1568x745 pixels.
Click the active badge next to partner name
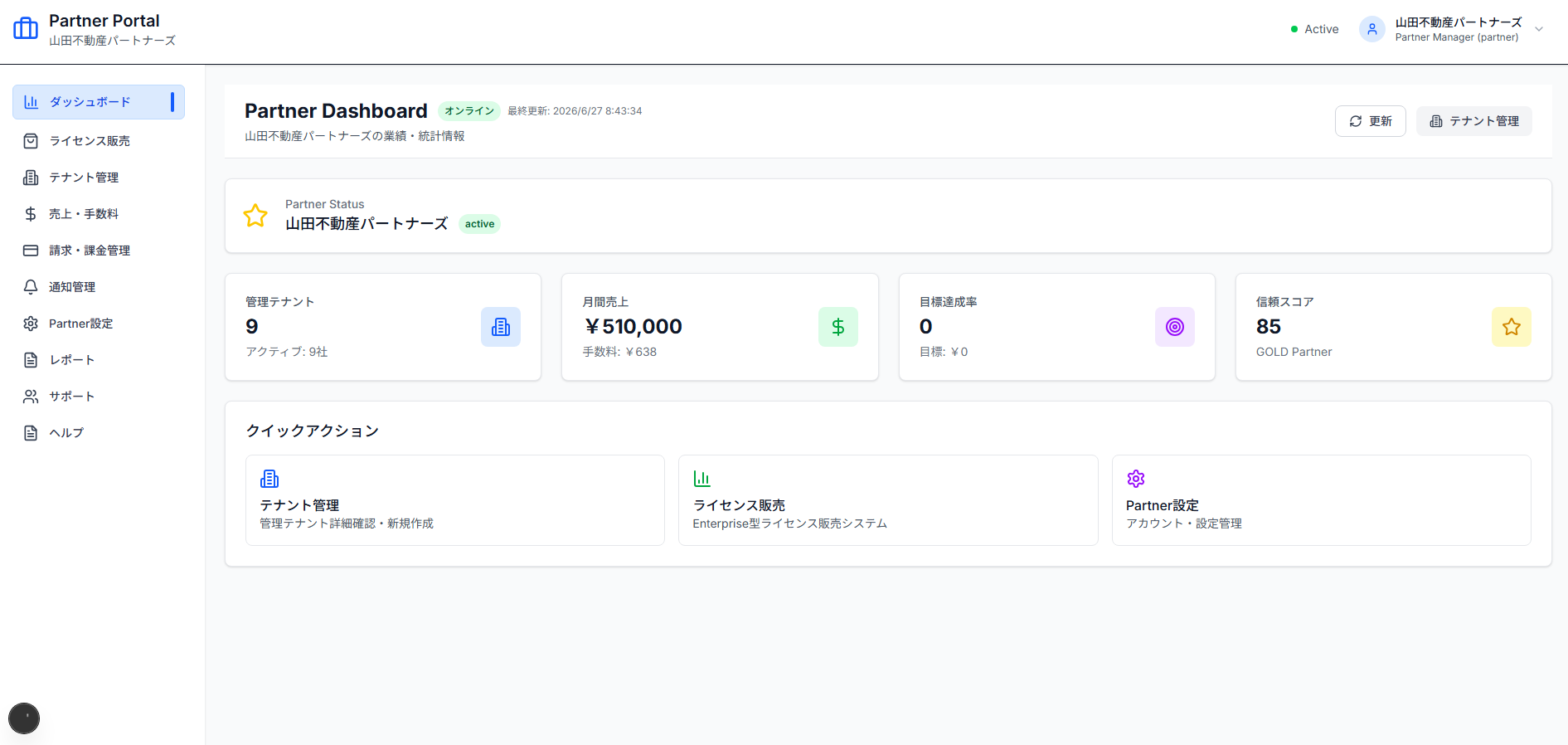coord(479,224)
